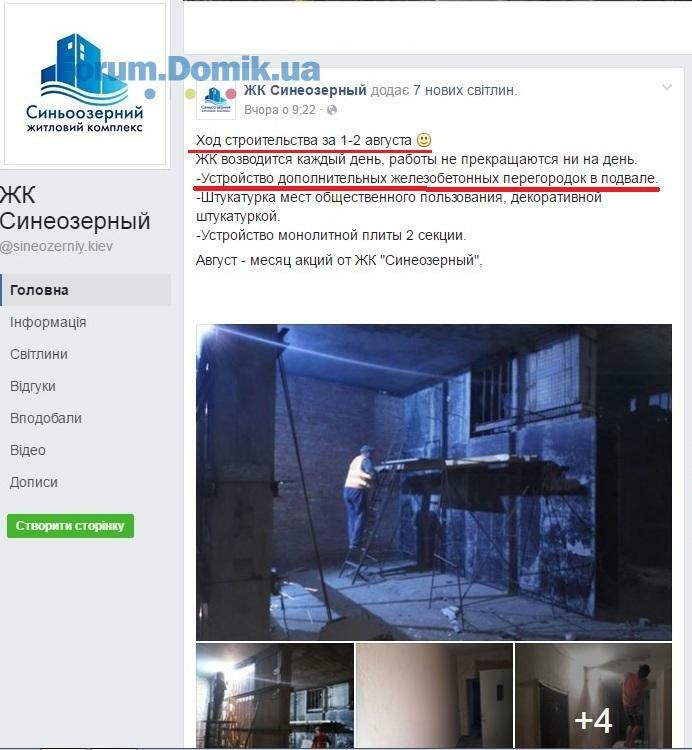This screenshot has width=692, height=750.
Task: Open the Дописи section
Action: pyautogui.click(x=33, y=482)
